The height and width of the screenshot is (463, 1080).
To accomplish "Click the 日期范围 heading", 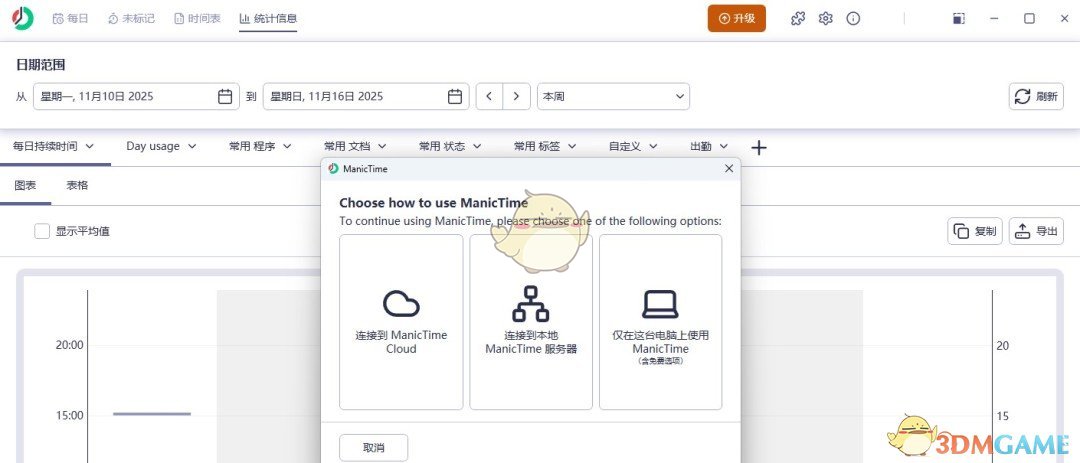I will point(41,65).
